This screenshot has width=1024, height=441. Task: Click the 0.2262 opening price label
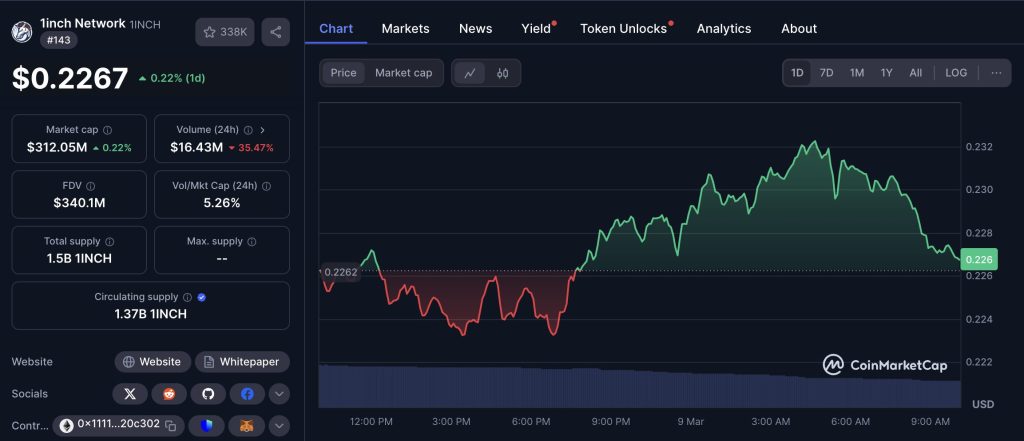pos(340,272)
